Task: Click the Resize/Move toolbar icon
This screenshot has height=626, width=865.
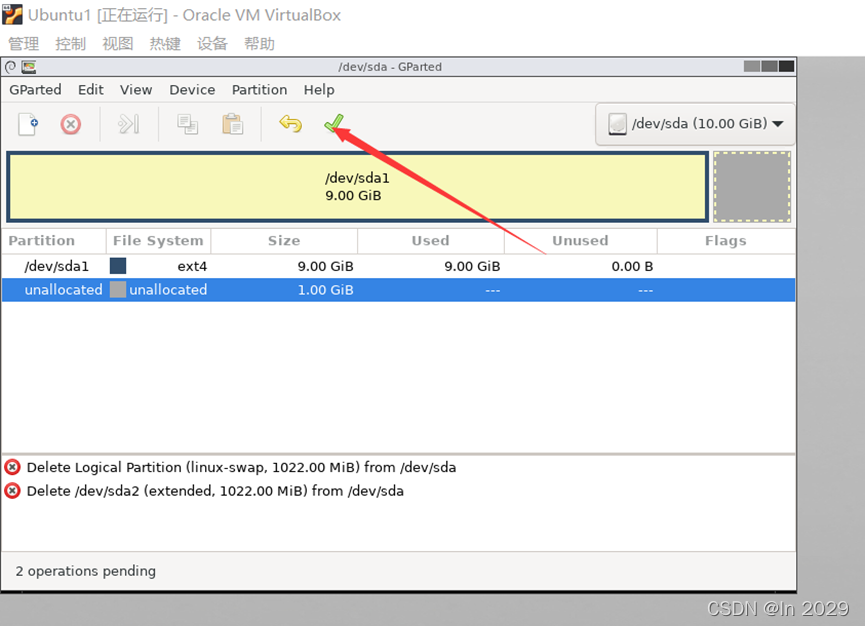Action: click(129, 124)
